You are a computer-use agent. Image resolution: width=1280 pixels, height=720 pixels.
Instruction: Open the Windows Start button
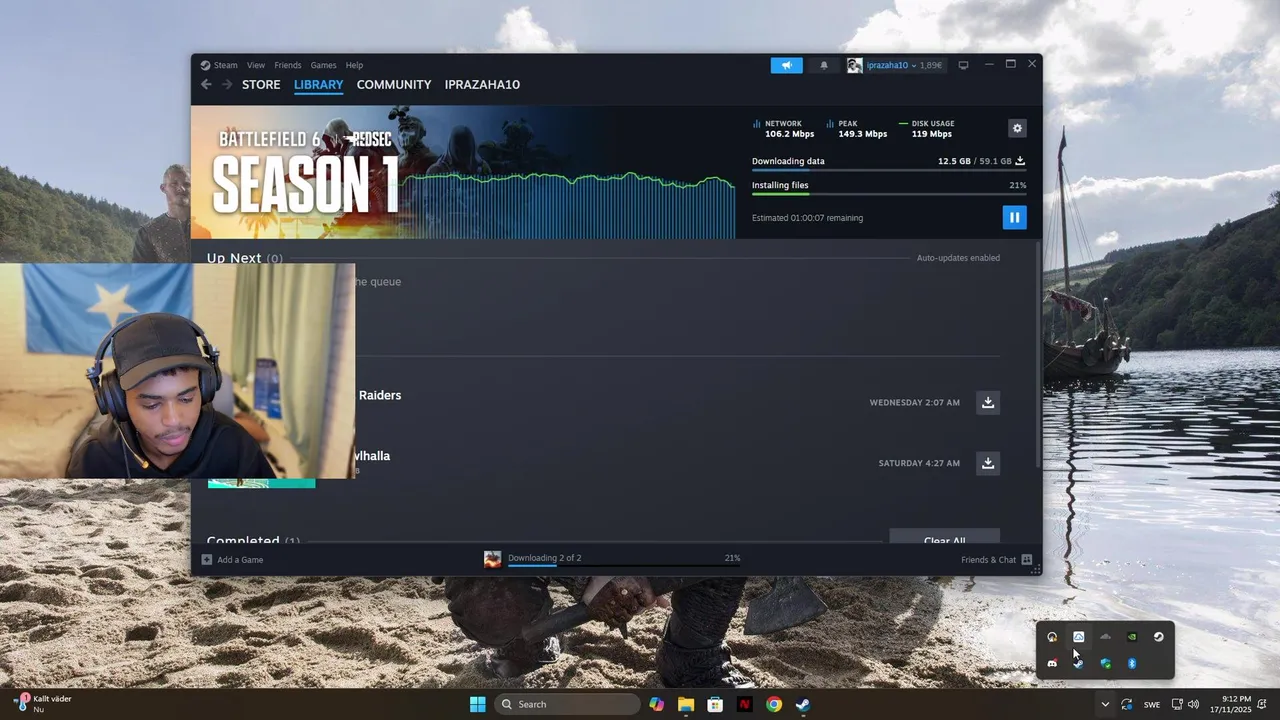point(478,704)
